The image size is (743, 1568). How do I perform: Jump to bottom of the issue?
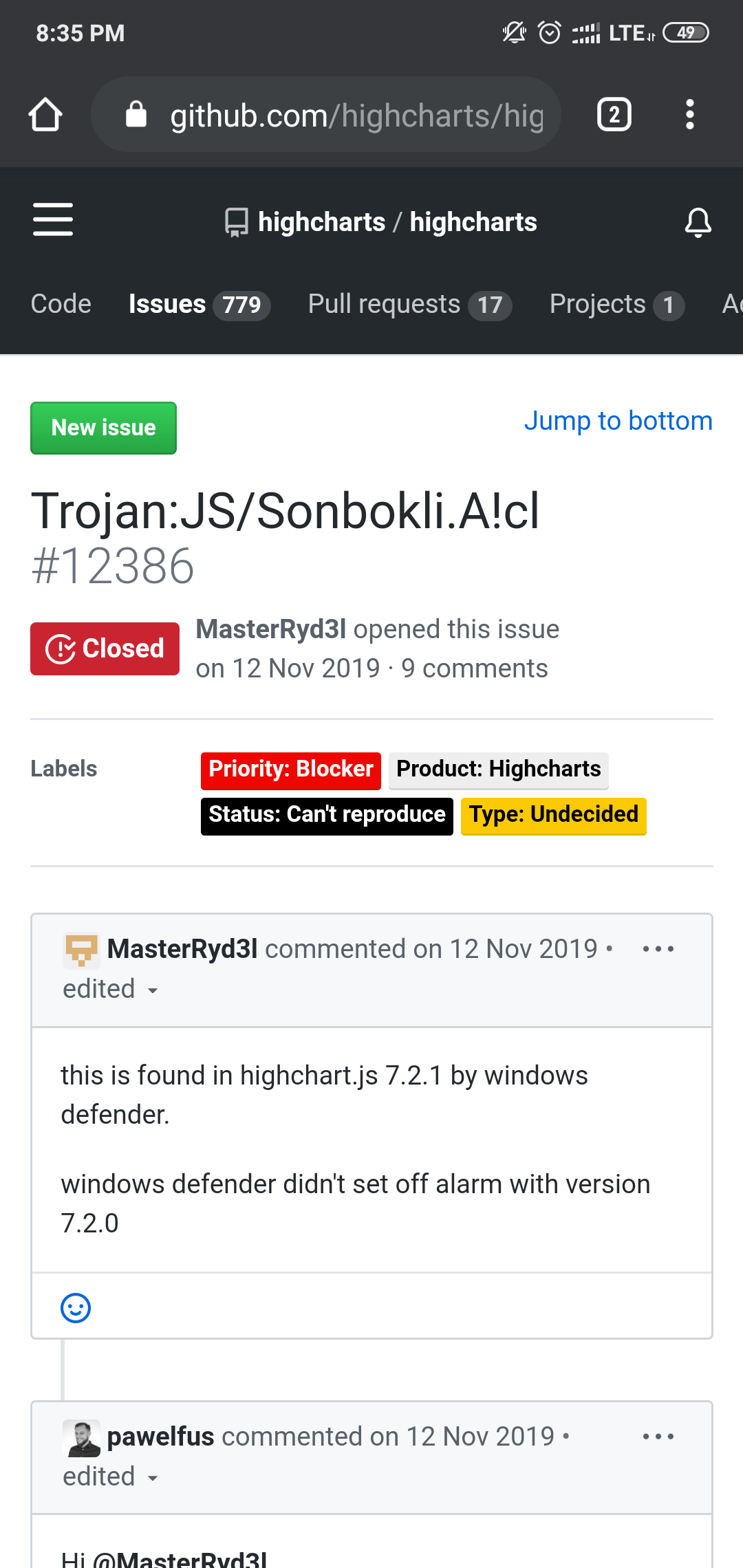click(618, 420)
